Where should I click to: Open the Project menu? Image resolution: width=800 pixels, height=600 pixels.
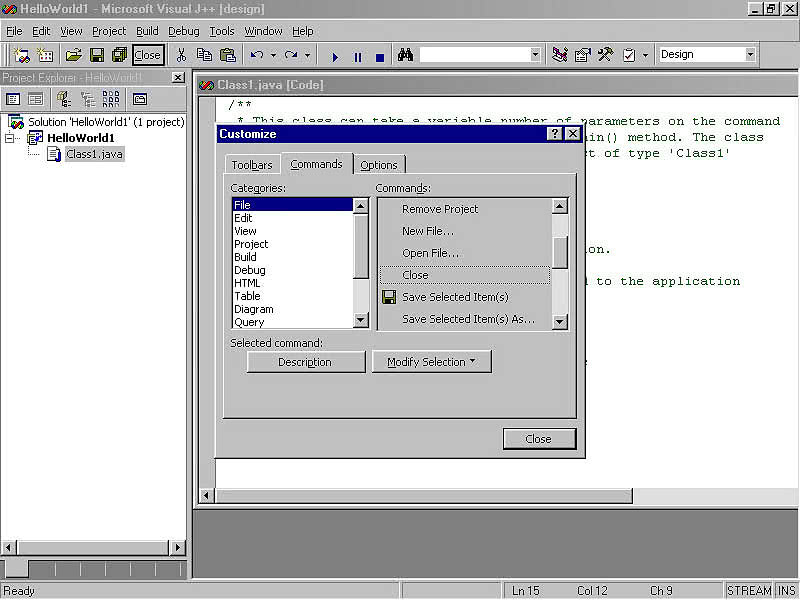click(109, 31)
